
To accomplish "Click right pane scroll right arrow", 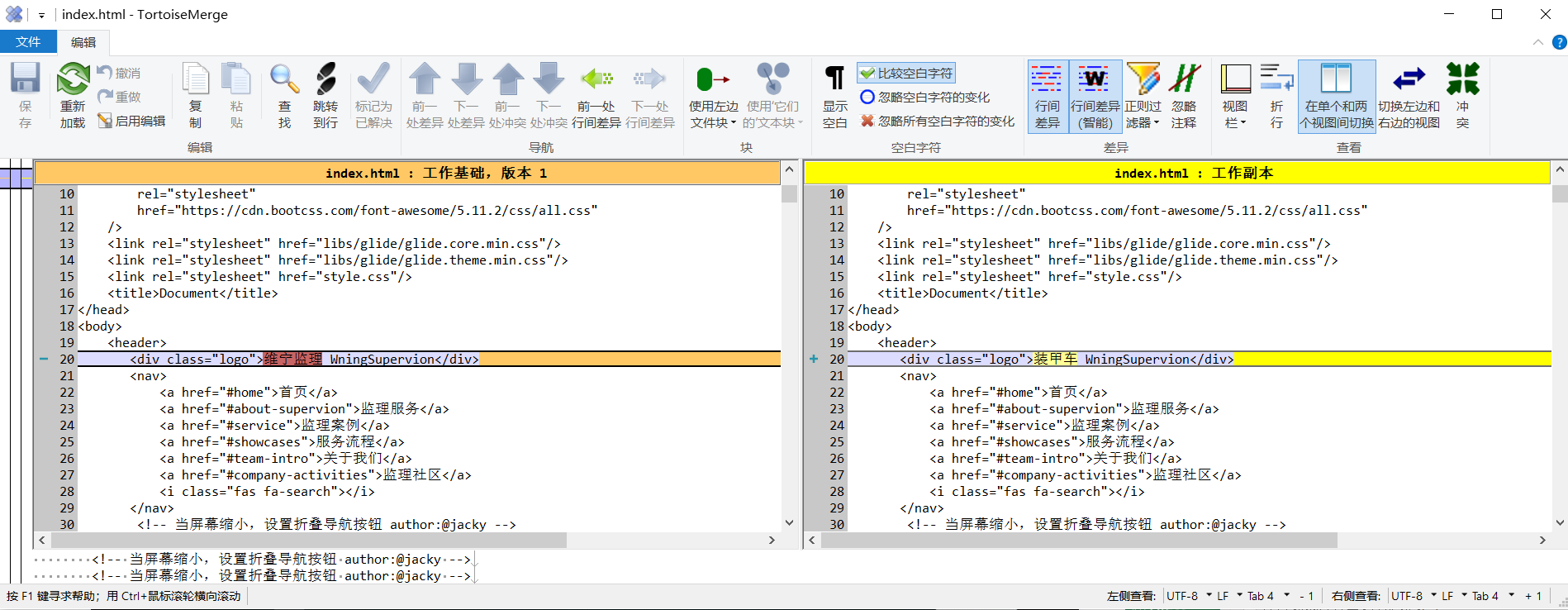I will tap(1542, 540).
